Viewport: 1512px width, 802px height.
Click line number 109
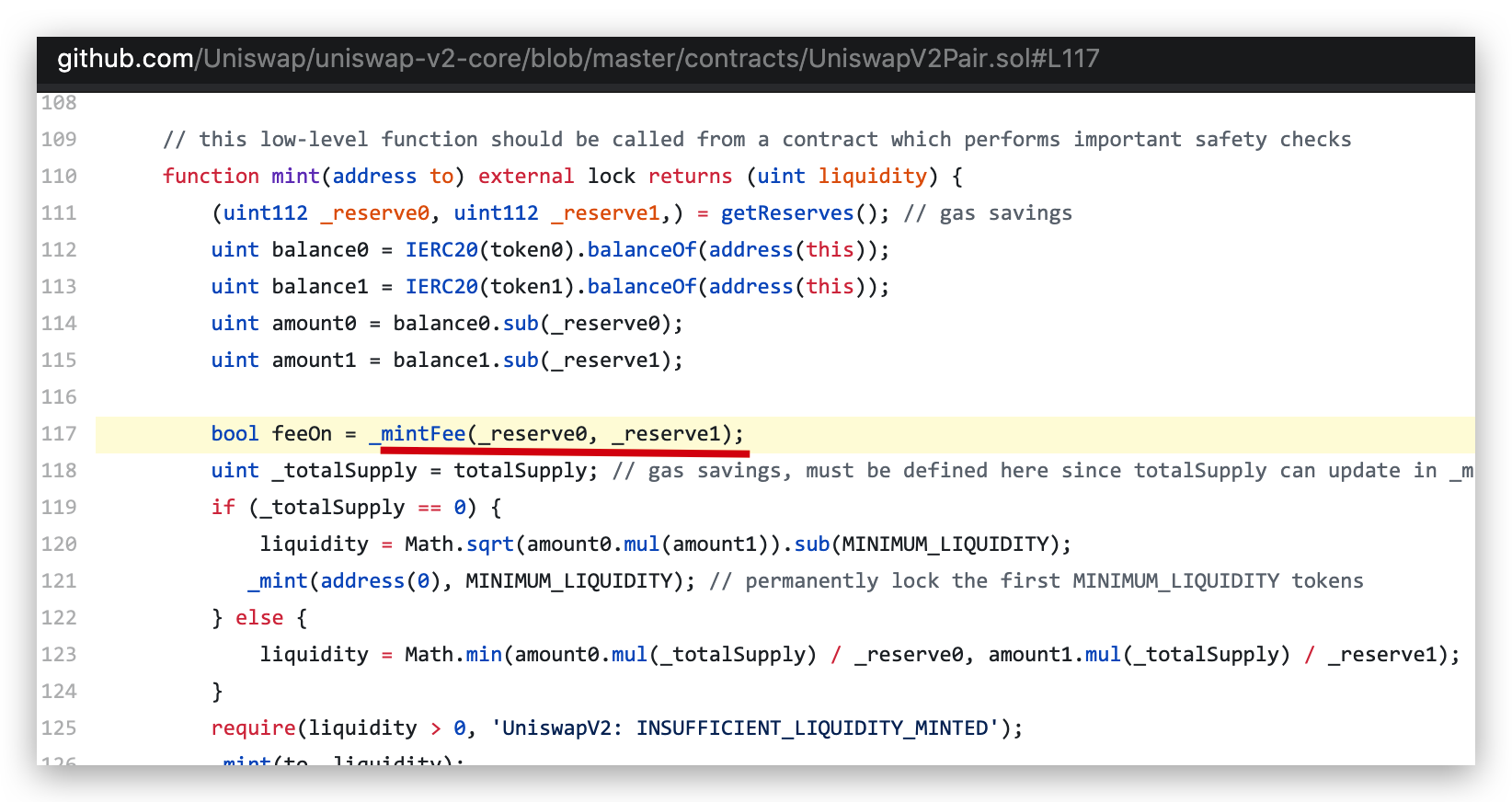point(59,140)
